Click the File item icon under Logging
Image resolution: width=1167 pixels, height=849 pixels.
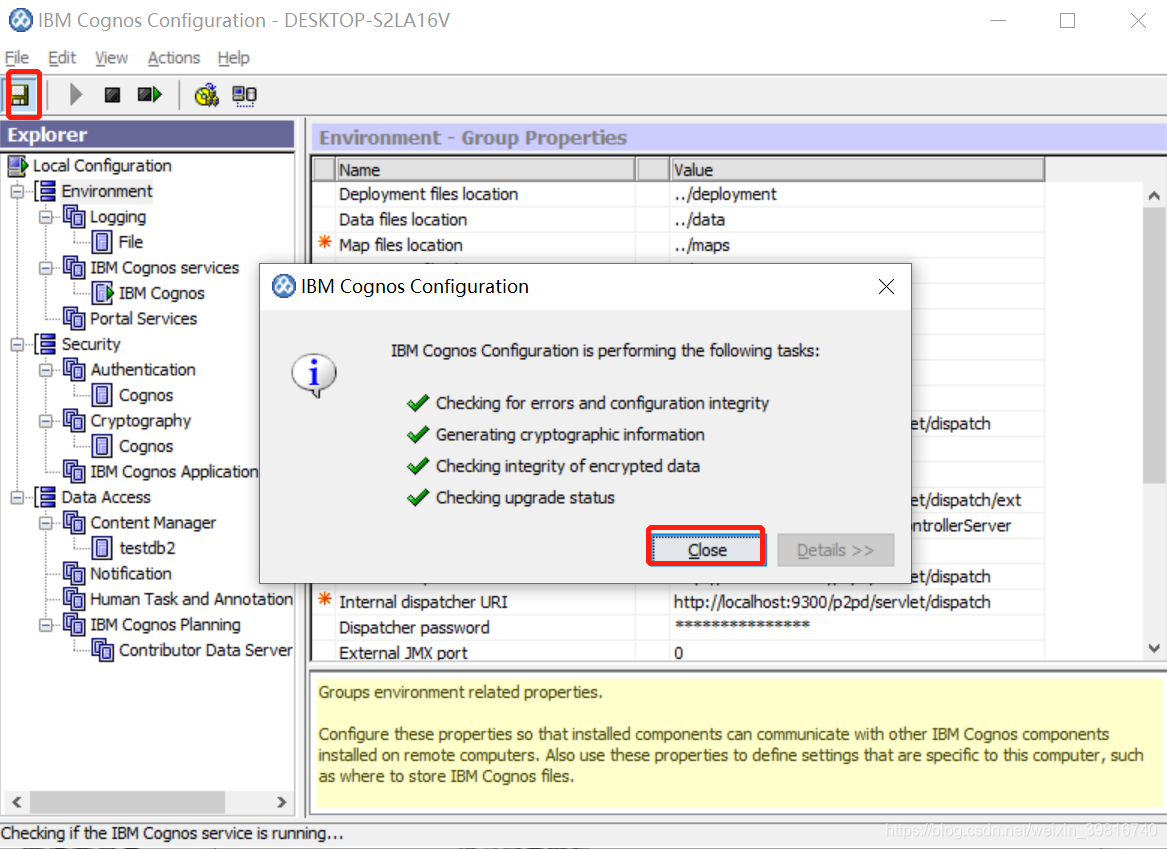103,243
